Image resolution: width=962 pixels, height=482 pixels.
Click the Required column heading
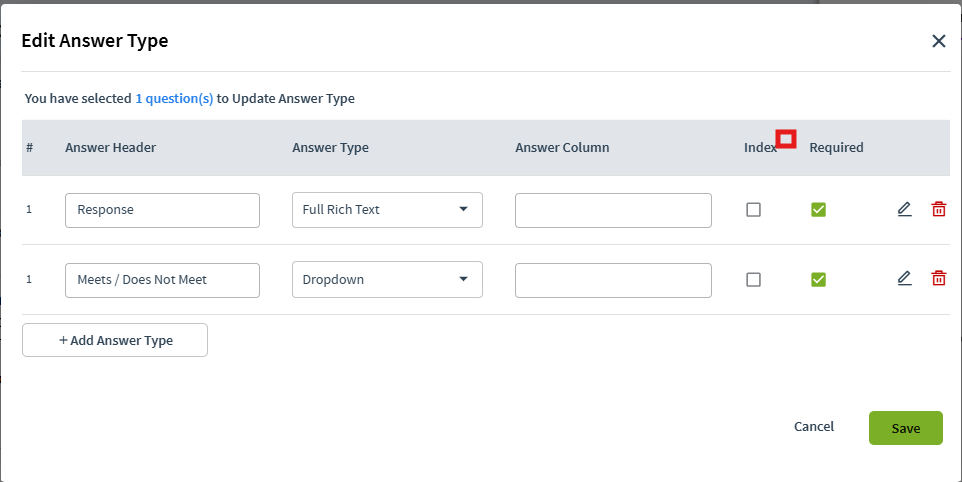836,148
